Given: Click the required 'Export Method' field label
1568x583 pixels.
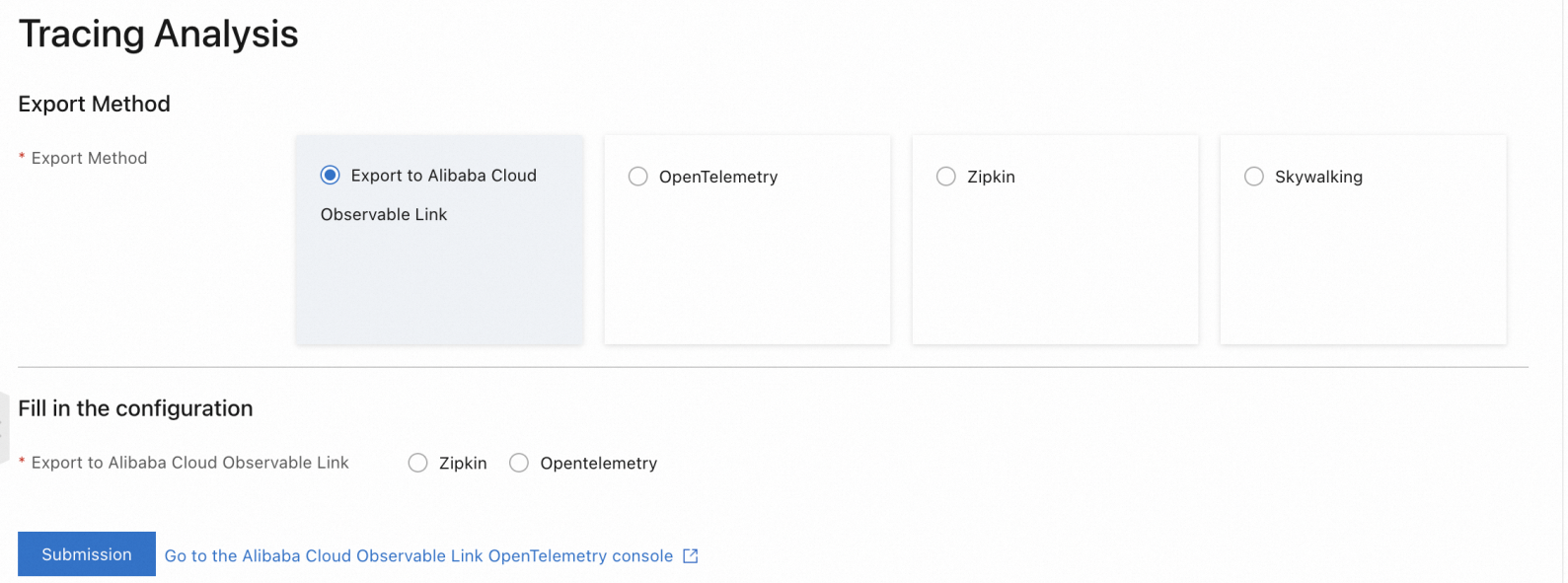Looking at the screenshot, I should [89, 159].
